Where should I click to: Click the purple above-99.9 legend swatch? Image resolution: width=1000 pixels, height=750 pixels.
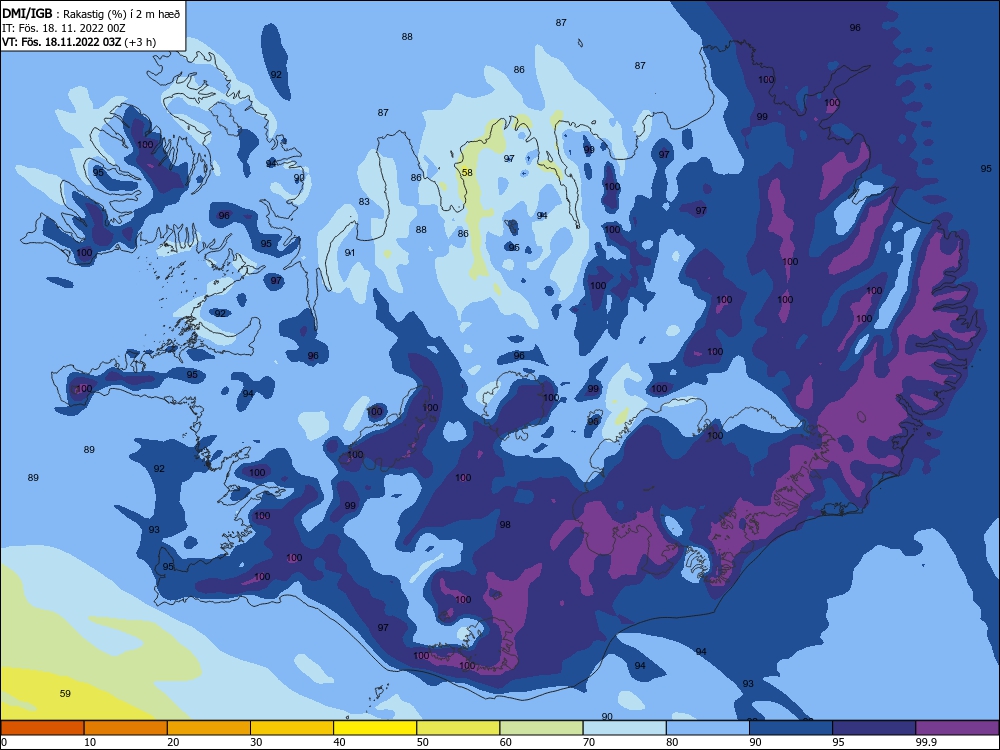[958, 728]
